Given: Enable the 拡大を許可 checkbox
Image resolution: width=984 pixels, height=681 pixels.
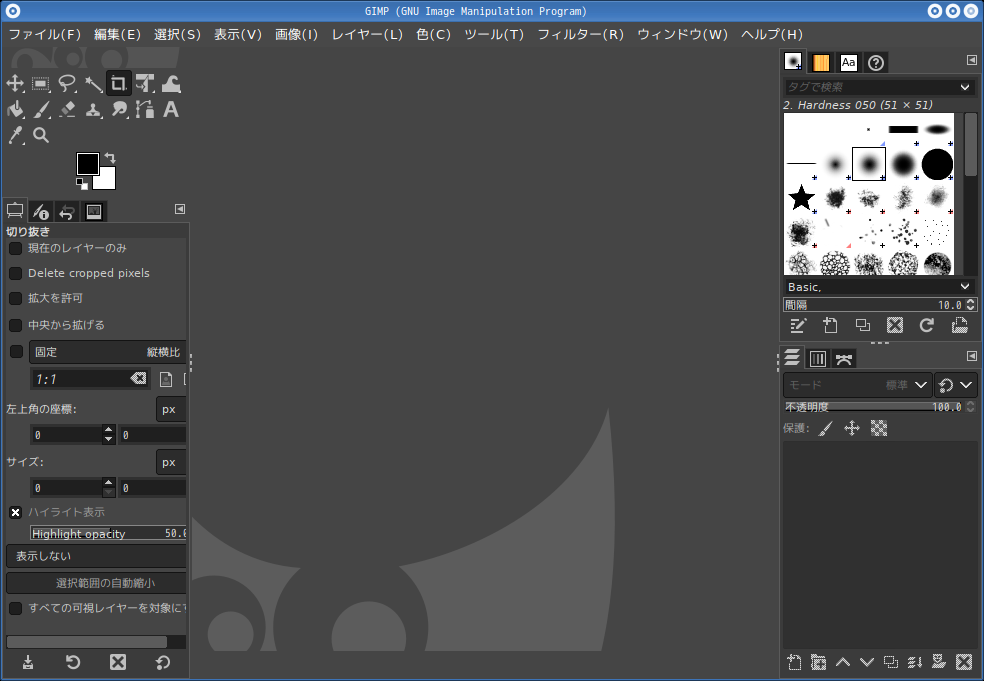Looking at the screenshot, I should tap(16, 299).
